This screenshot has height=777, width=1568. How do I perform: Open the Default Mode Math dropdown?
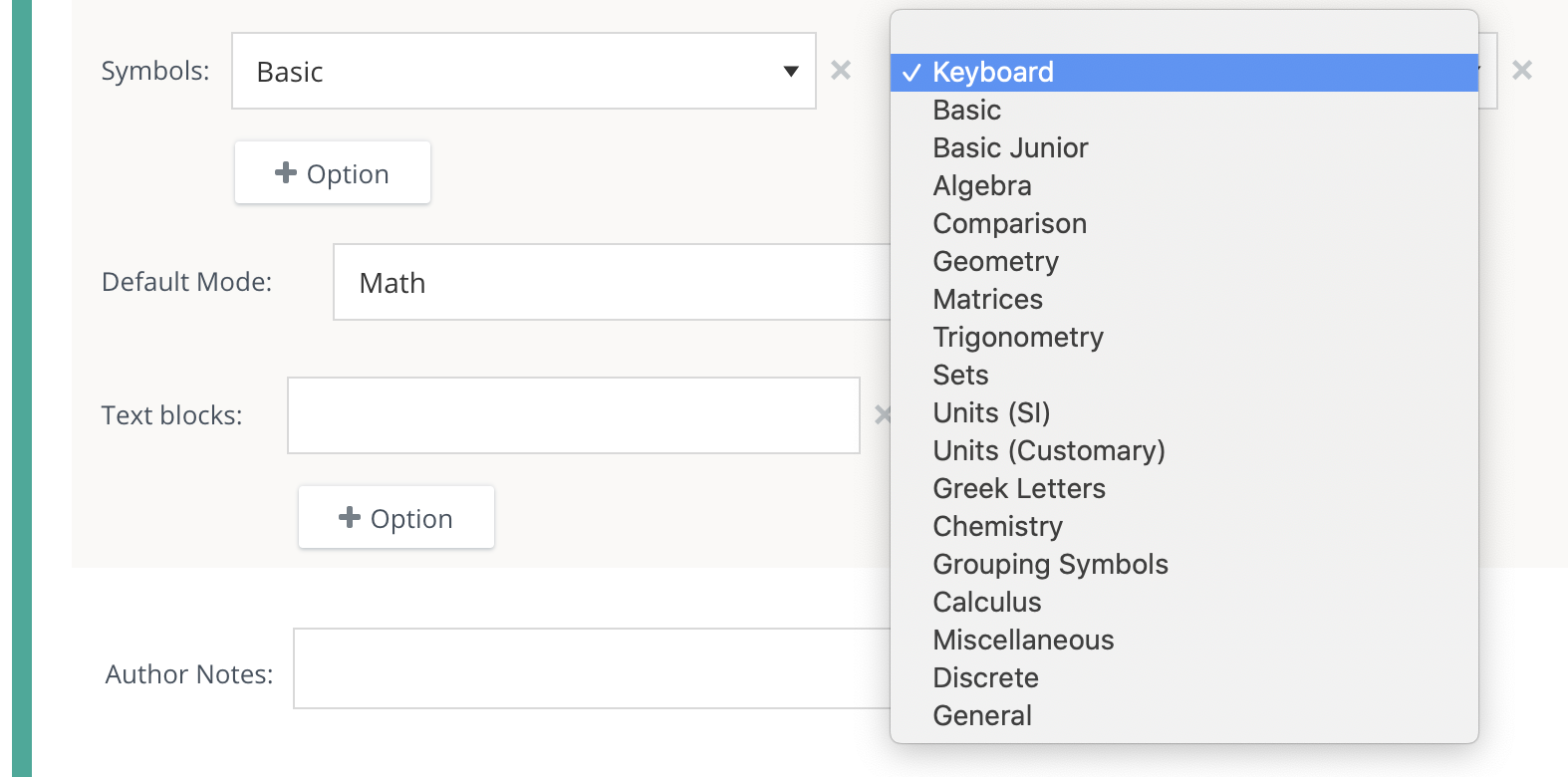611,283
